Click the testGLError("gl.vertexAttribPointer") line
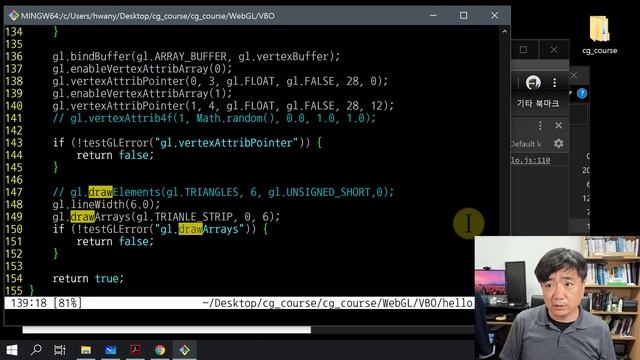Image resolution: width=640 pixels, height=360 pixels. click(187, 143)
